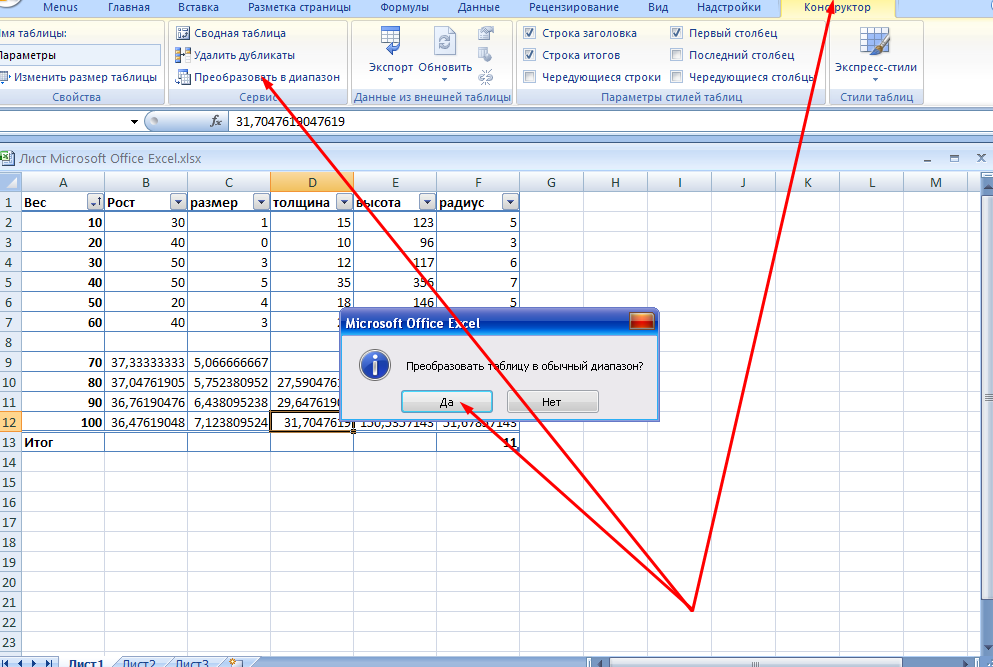Open the Главная ribbon tab
The height and width of the screenshot is (667, 993).
point(129,8)
